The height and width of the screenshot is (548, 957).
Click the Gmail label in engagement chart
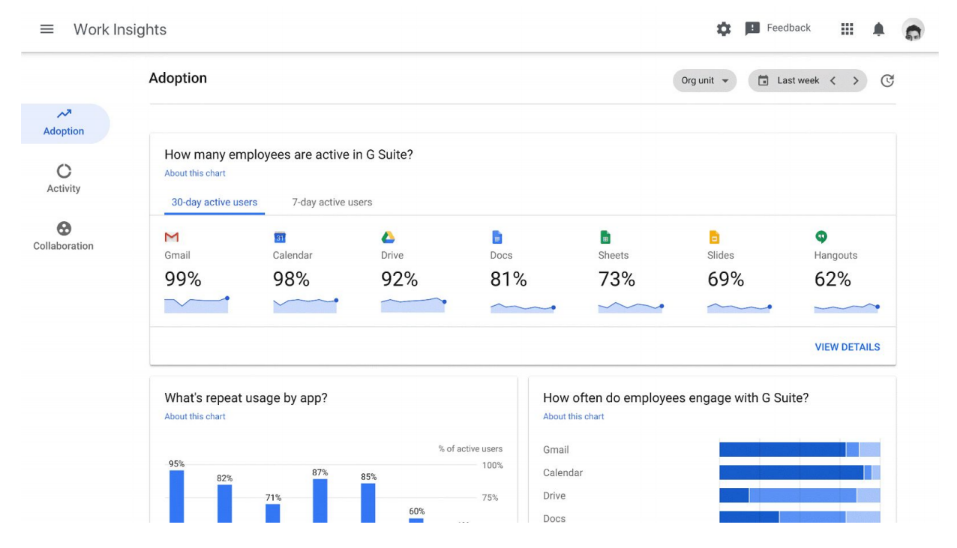pyautogui.click(x=556, y=450)
